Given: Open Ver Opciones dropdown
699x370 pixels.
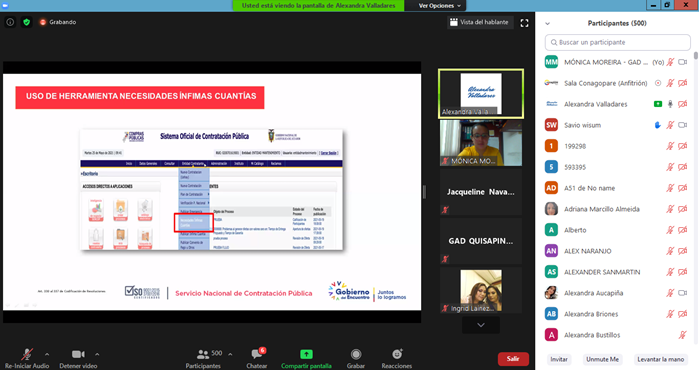Looking at the screenshot, I should (439, 5).
